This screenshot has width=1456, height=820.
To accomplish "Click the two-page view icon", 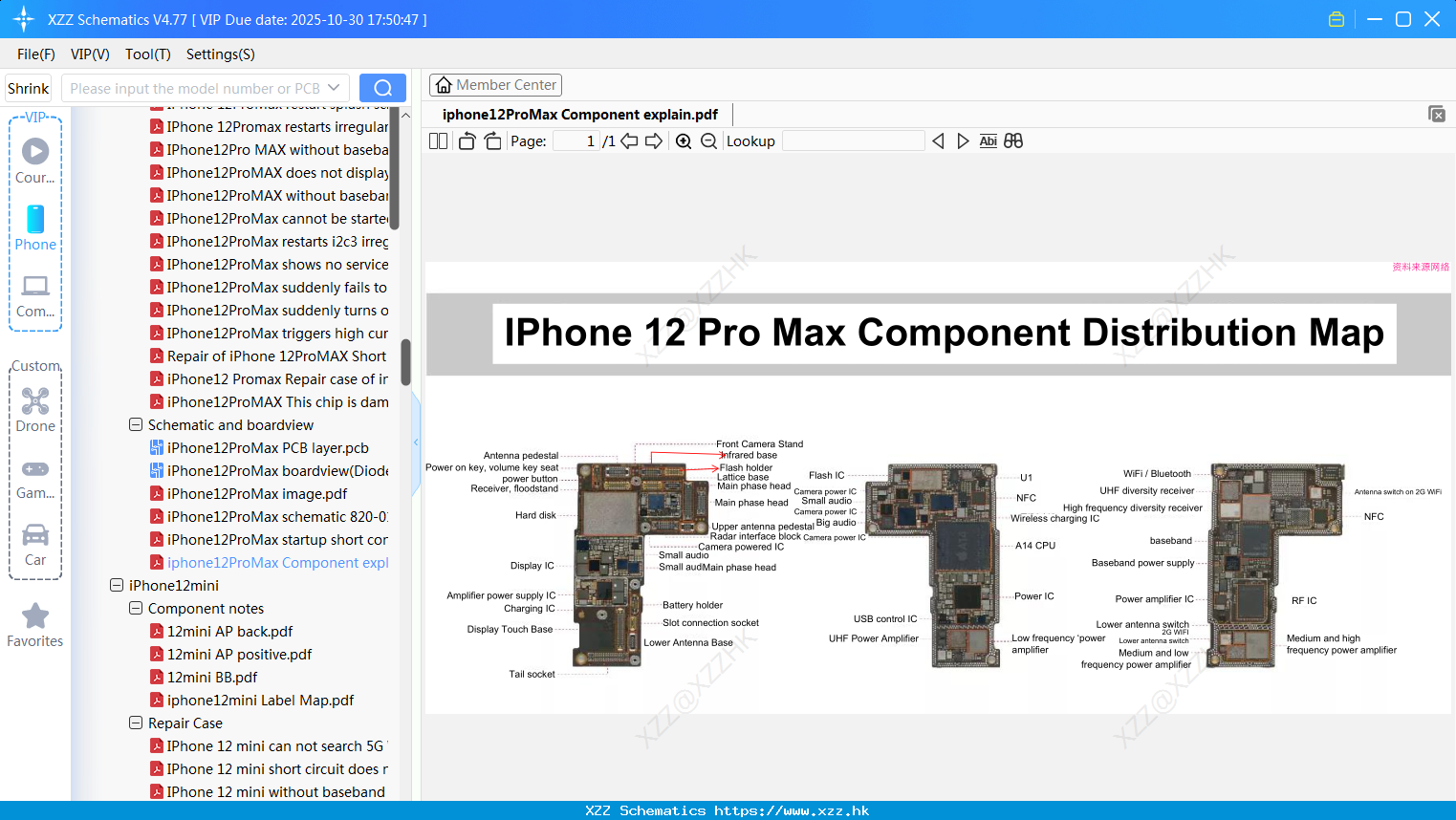I will tap(438, 141).
